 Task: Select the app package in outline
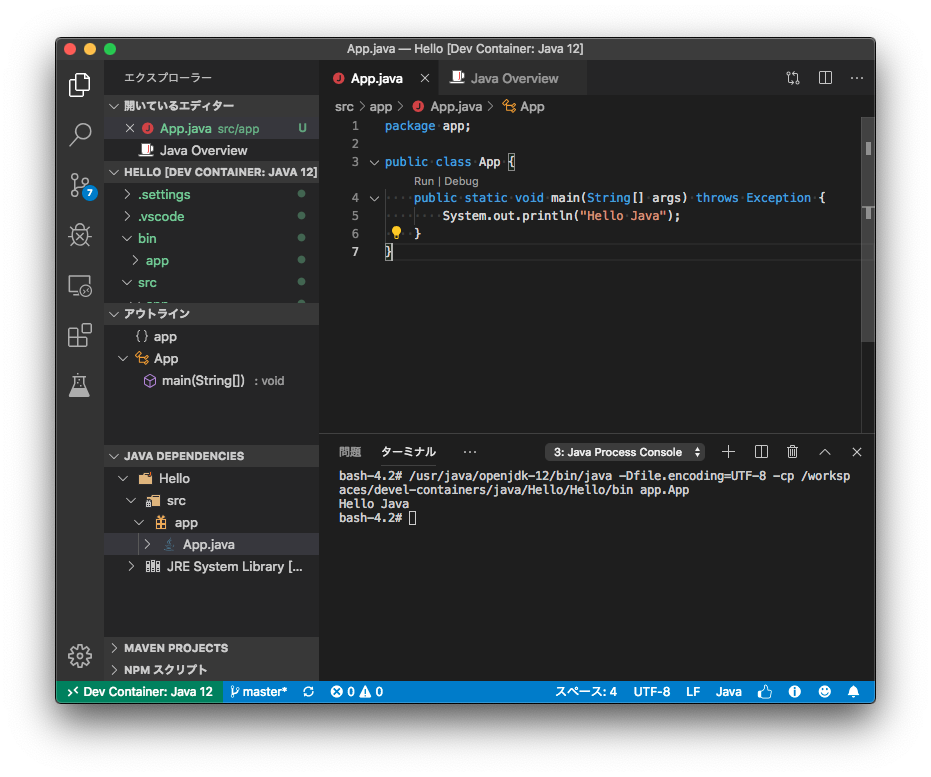pos(211,337)
